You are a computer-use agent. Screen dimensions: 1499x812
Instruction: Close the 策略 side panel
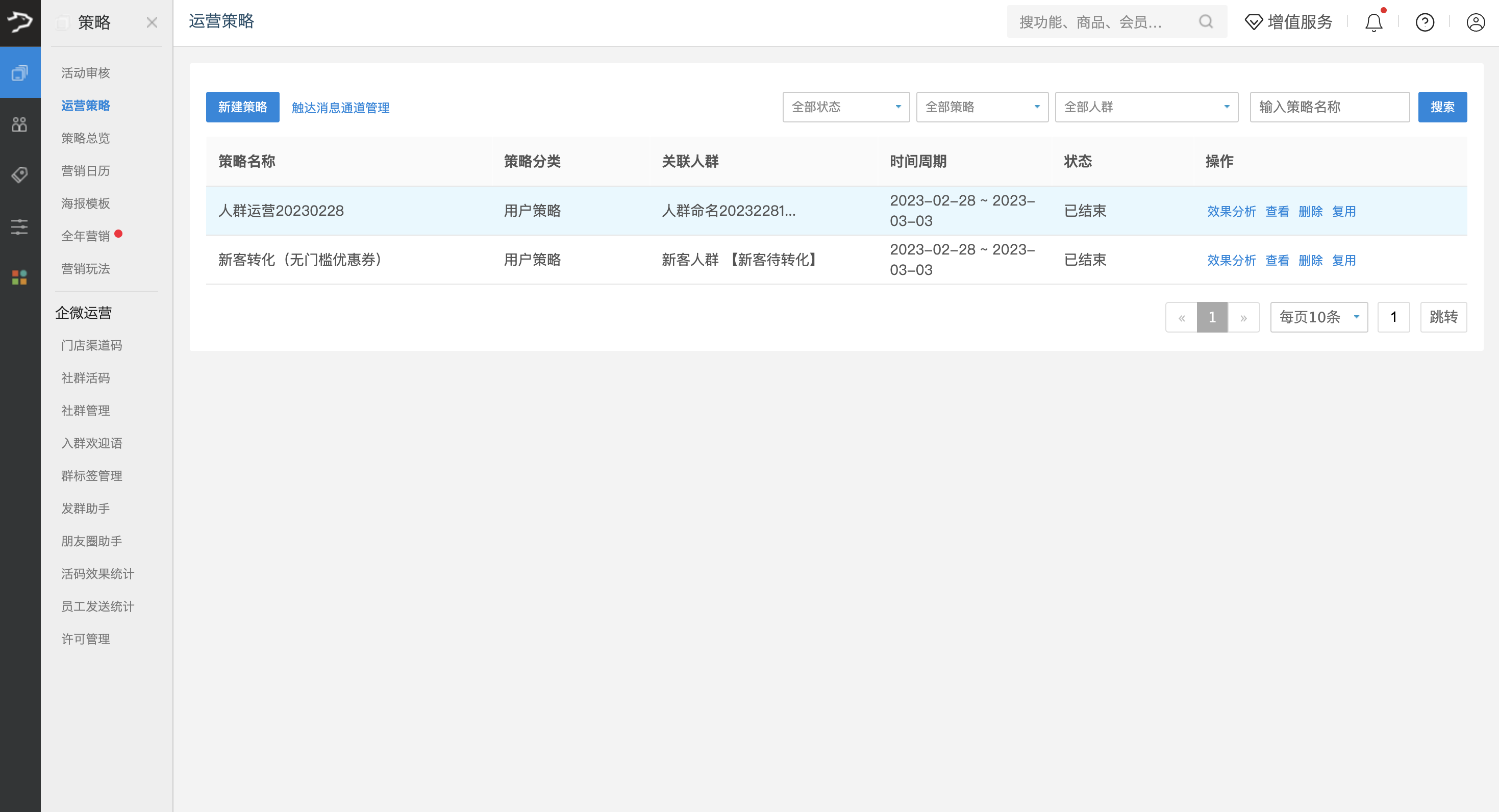152,22
